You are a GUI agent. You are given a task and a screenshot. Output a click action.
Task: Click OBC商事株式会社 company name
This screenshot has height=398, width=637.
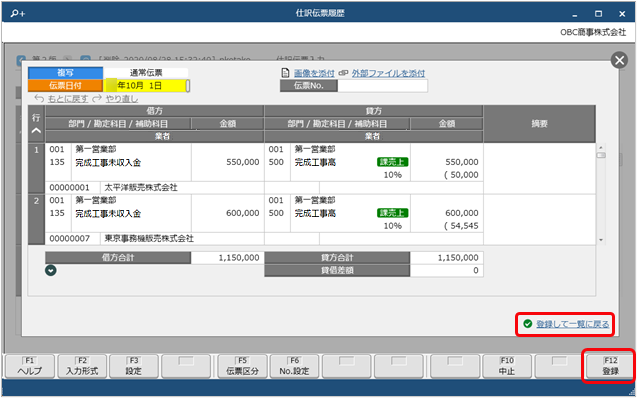(x=593, y=32)
